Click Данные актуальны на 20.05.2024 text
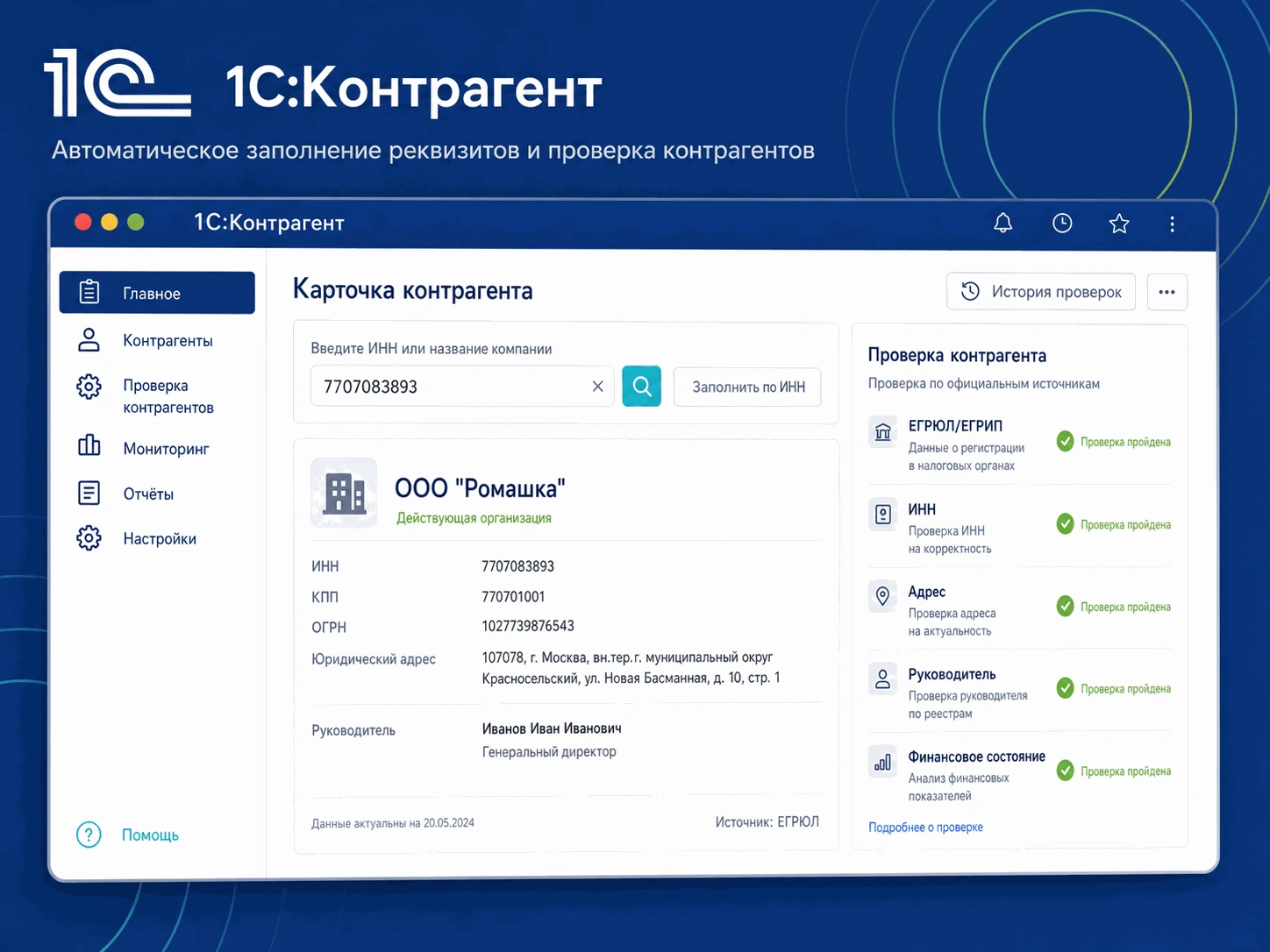Viewport: 1270px width, 952px height. click(x=393, y=823)
